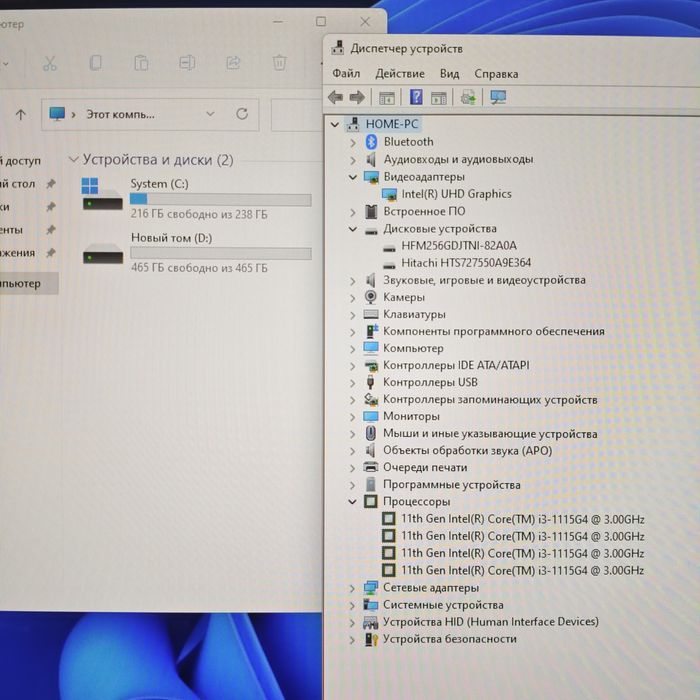Select the Мониторы display icon
Image resolution: width=700 pixels, height=700 pixels.
tap(371, 416)
